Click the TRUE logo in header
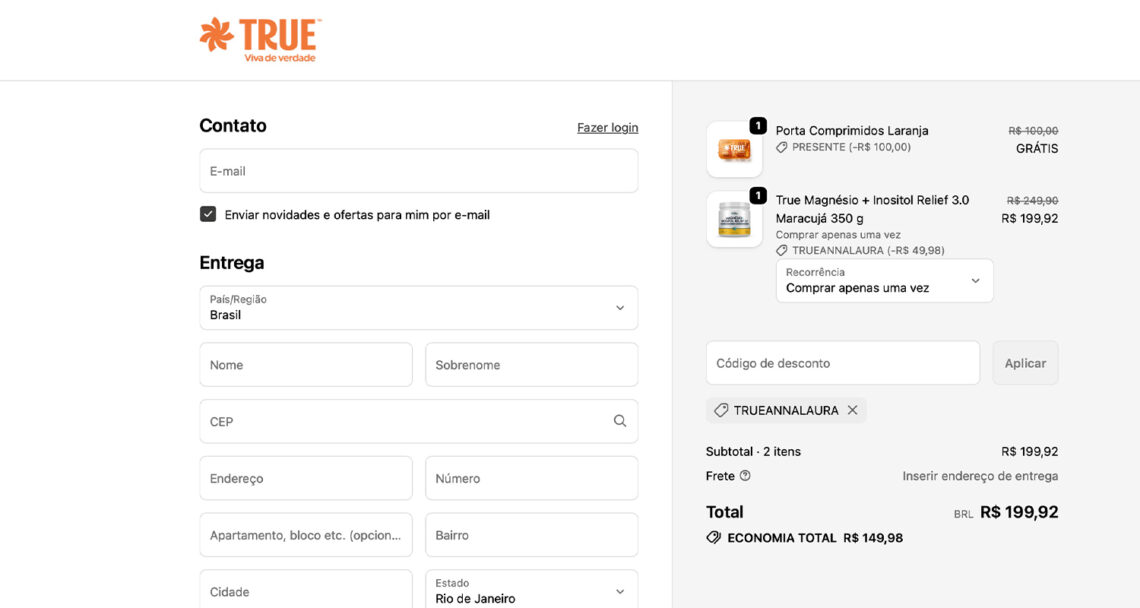This screenshot has width=1140, height=608. click(x=260, y=39)
